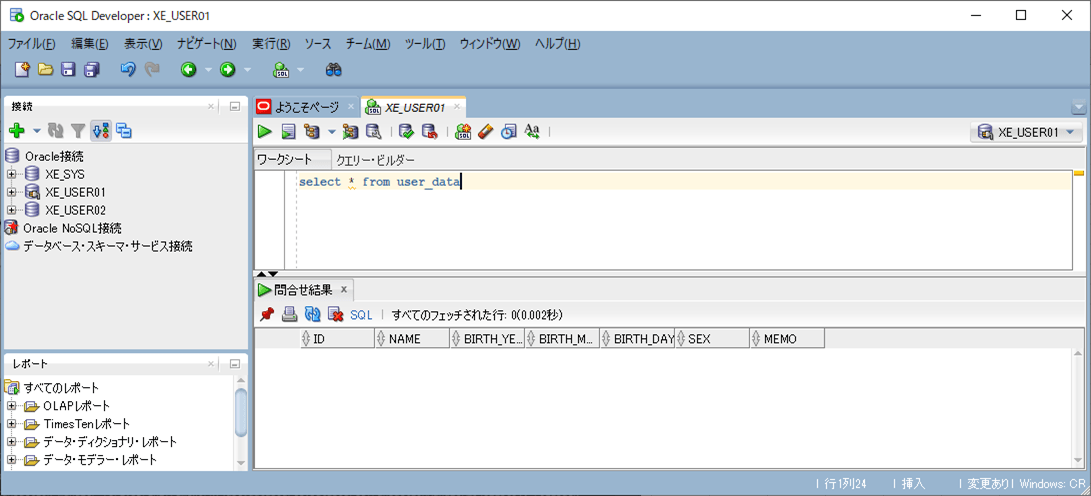Expand the XE_SYS connection node

pyautogui.click(x=12, y=174)
